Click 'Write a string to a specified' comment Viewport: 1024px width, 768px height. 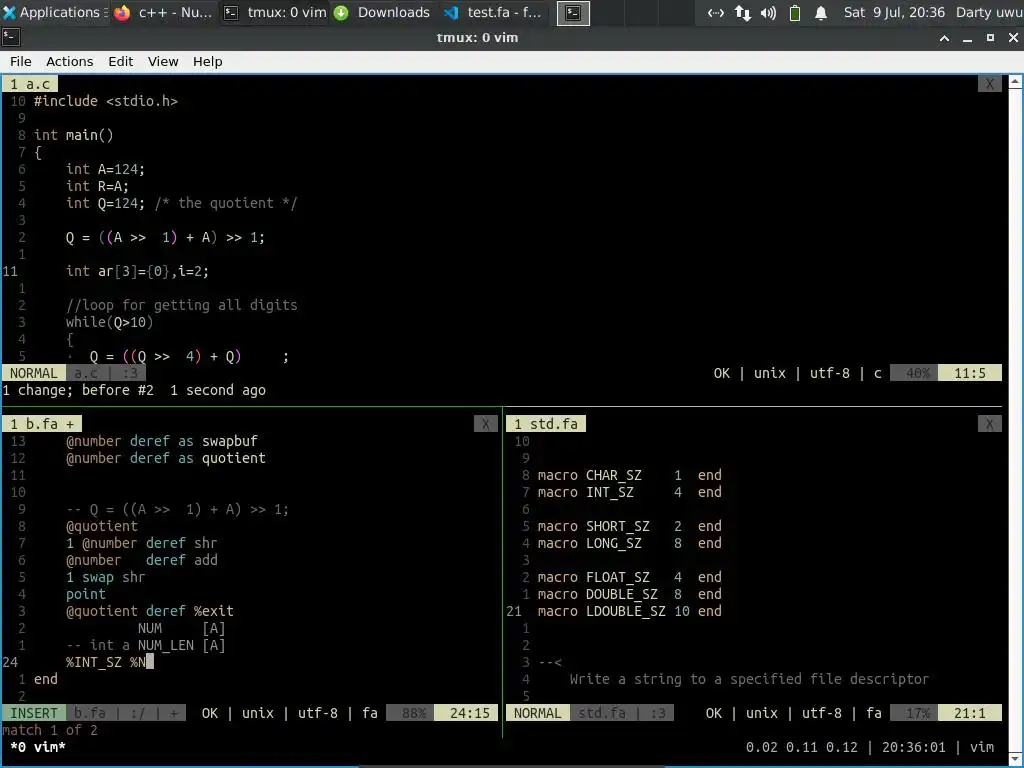(749, 679)
